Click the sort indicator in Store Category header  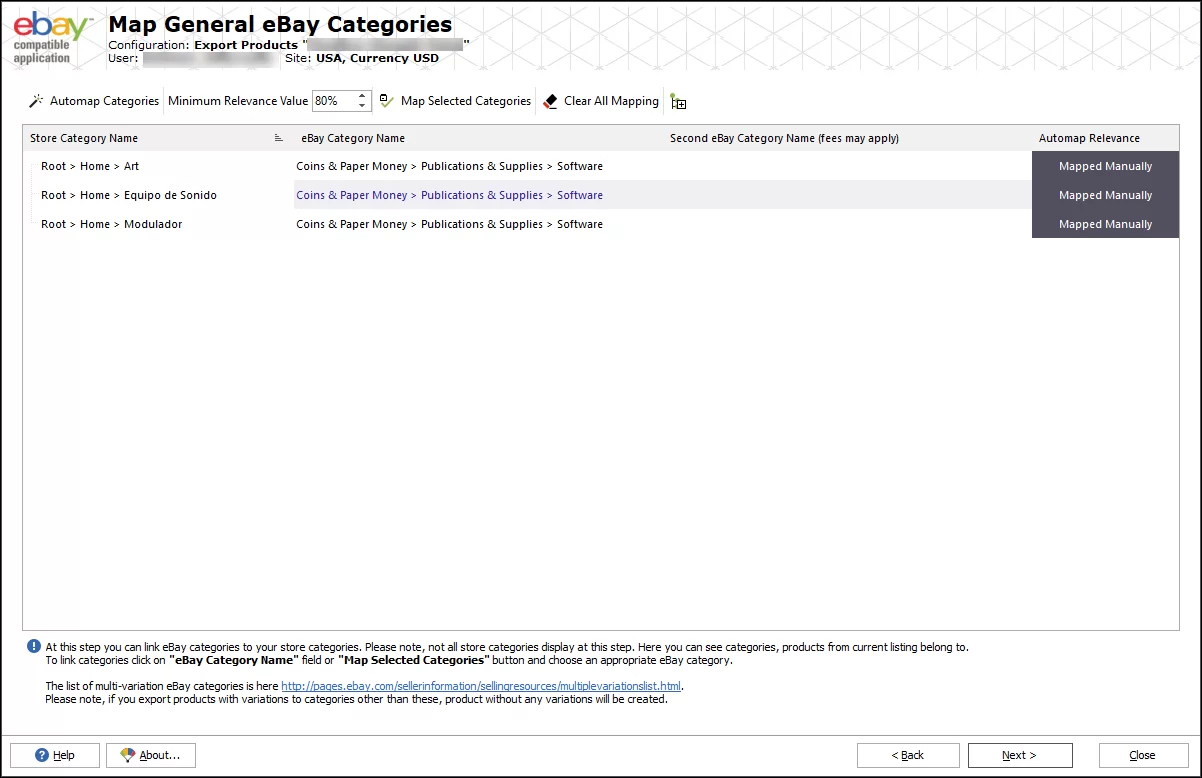pyautogui.click(x=279, y=138)
